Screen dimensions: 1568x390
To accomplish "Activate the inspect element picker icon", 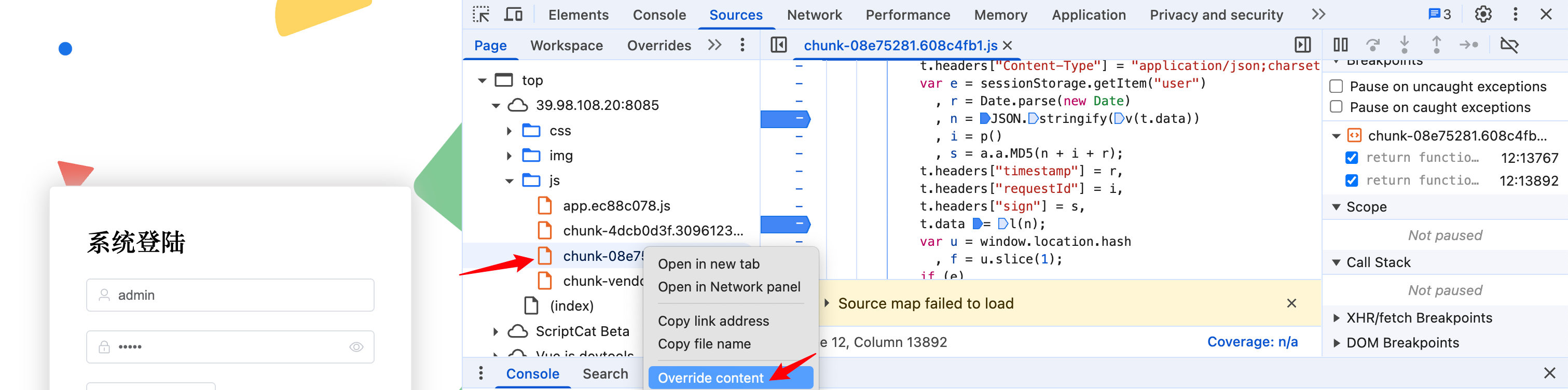I will 481,14.
